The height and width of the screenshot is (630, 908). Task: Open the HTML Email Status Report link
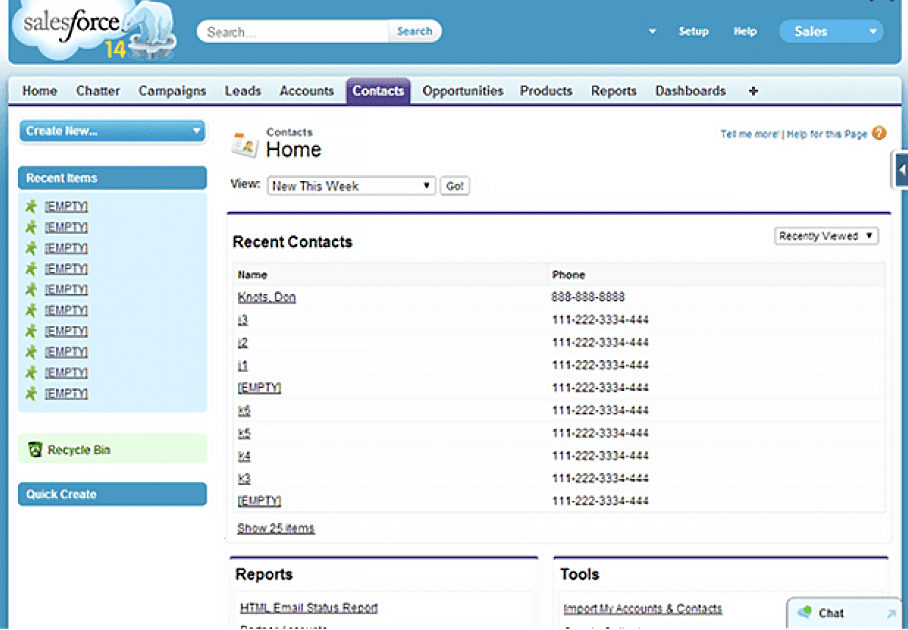pos(309,607)
